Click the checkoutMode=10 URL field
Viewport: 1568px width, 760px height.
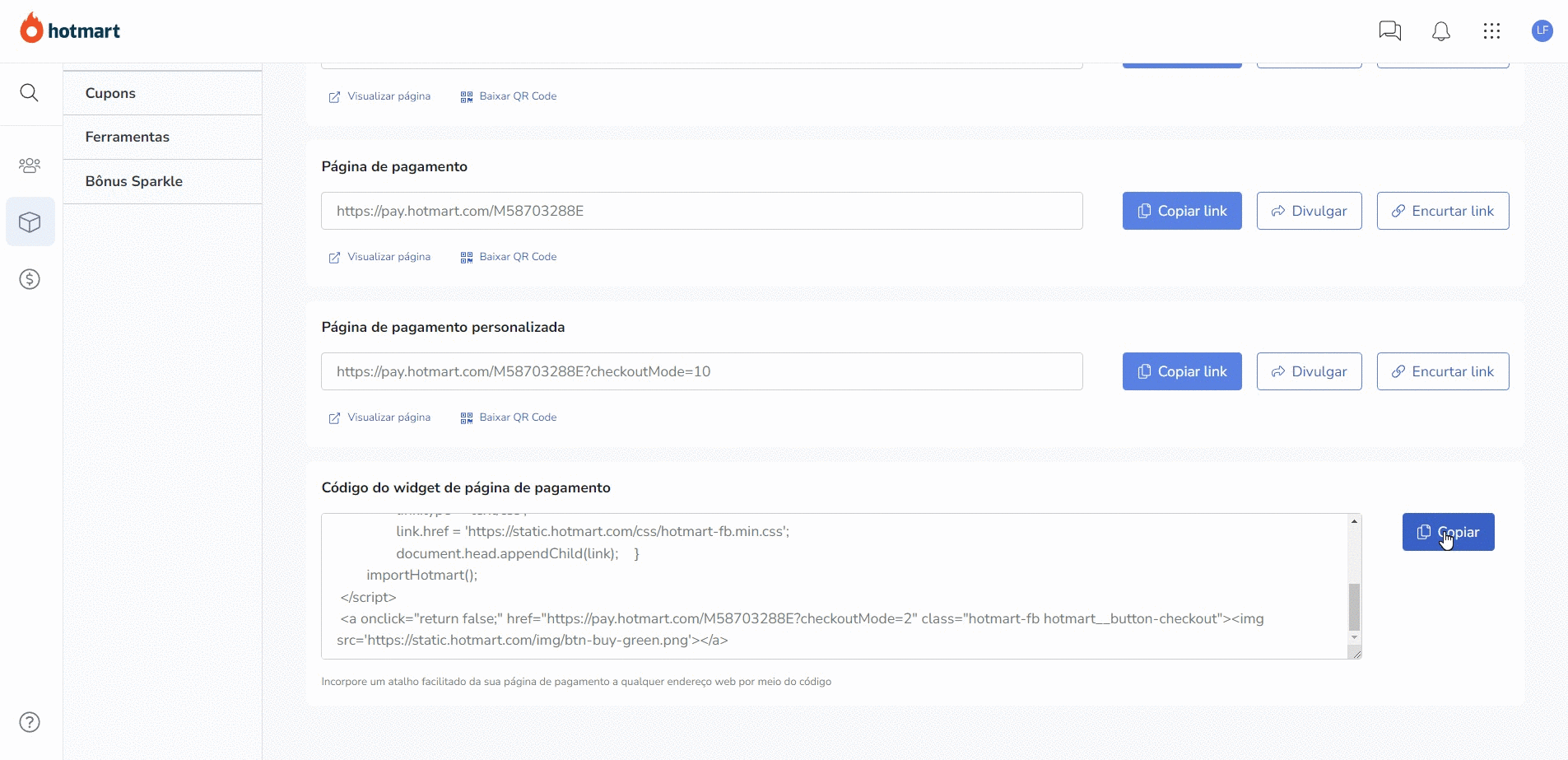[702, 371]
